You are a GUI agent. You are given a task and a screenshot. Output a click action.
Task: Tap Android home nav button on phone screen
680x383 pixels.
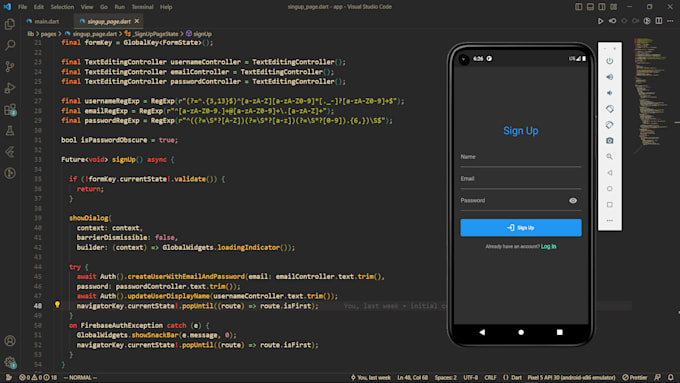(521, 332)
